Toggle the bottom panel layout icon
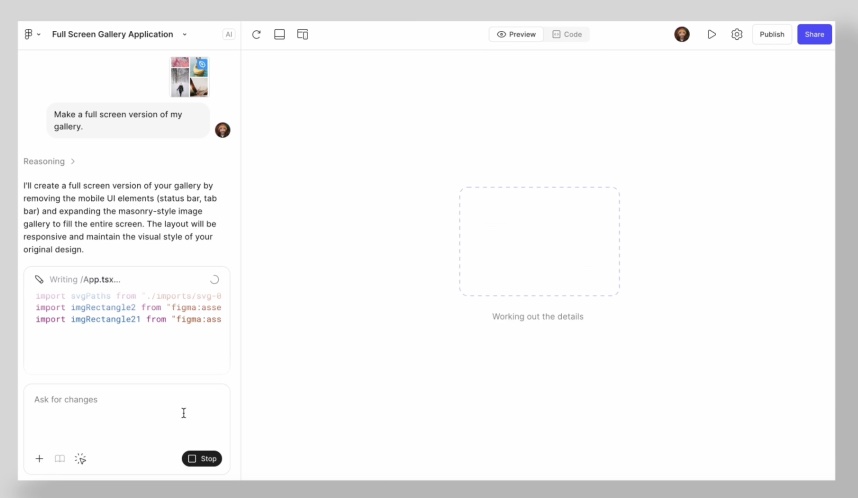The height and width of the screenshot is (498, 858). [279, 34]
